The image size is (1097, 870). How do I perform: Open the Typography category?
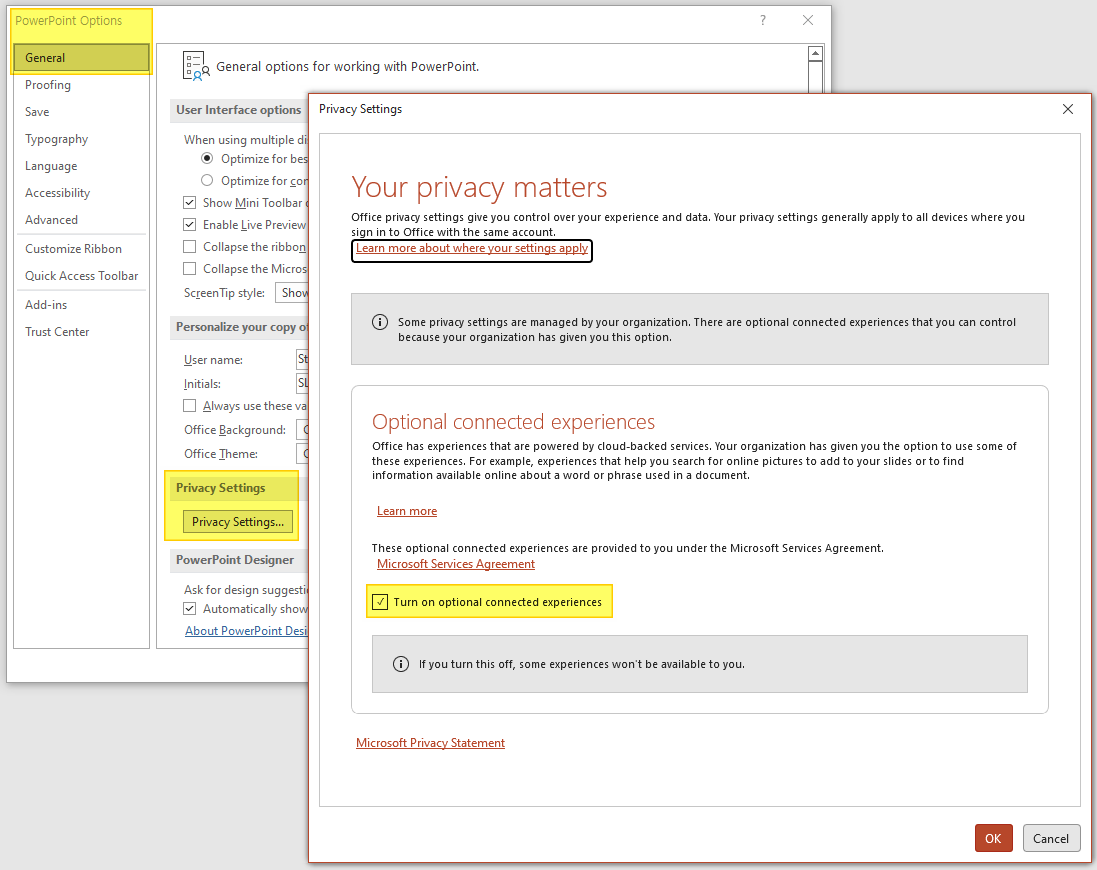coord(81,138)
